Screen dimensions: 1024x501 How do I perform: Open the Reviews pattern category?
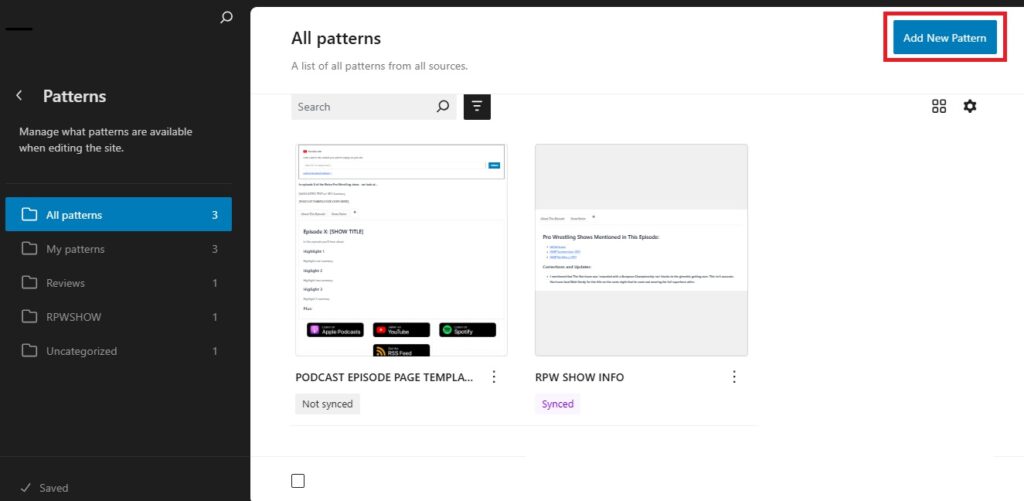click(x=118, y=283)
